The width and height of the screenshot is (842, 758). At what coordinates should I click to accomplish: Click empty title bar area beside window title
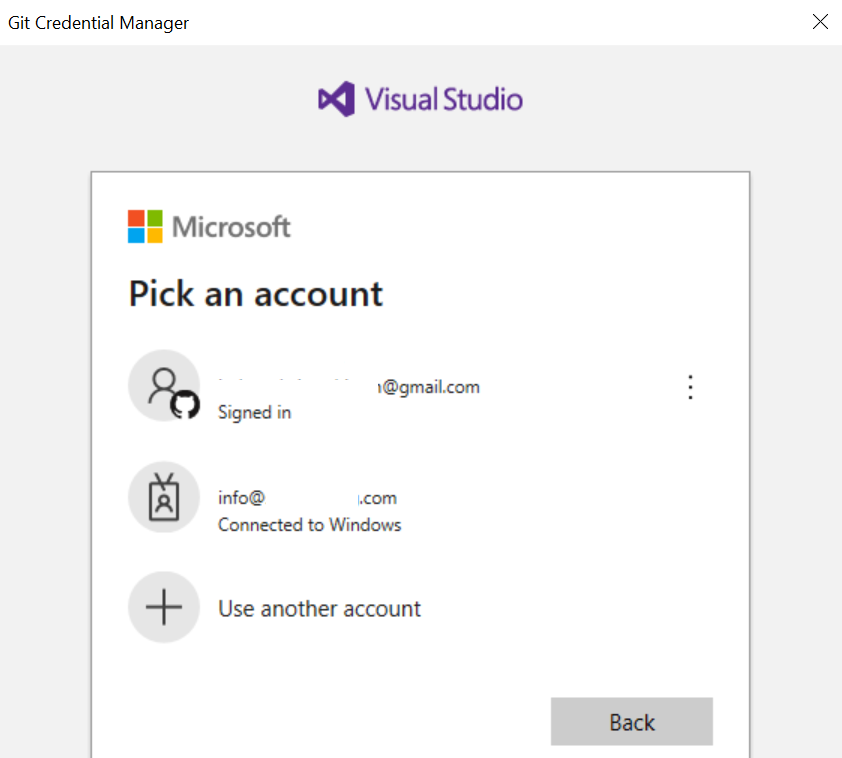pos(500,22)
